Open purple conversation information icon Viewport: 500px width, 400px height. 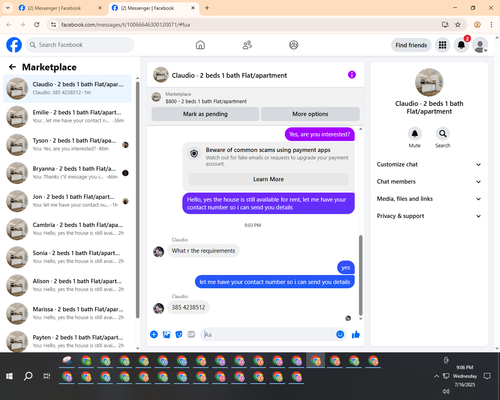pos(352,75)
